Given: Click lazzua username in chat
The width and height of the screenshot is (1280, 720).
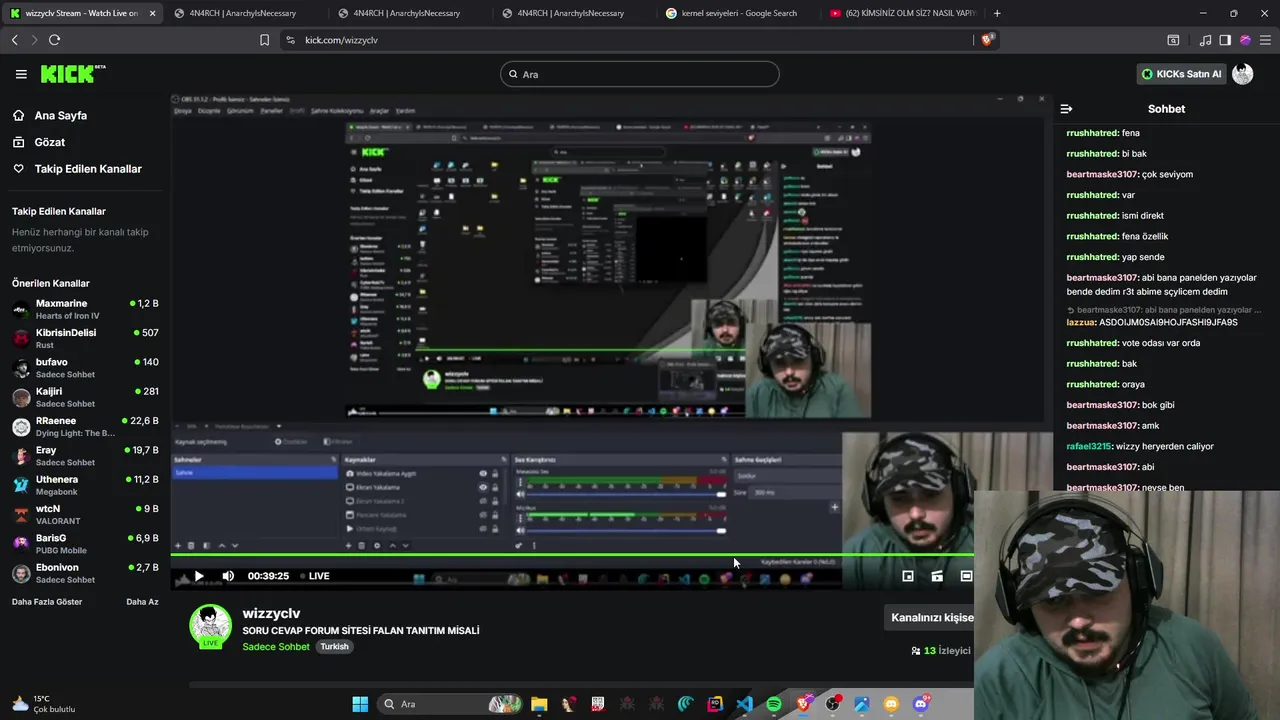Looking at the screenshot, I should click(x=1081, y=323).
